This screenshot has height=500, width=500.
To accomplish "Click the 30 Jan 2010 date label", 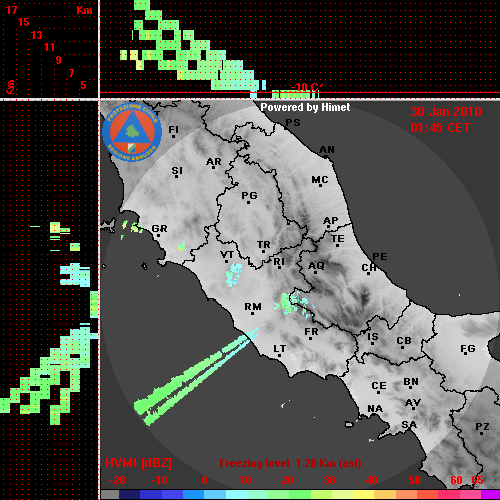I will tap(446, 112).
